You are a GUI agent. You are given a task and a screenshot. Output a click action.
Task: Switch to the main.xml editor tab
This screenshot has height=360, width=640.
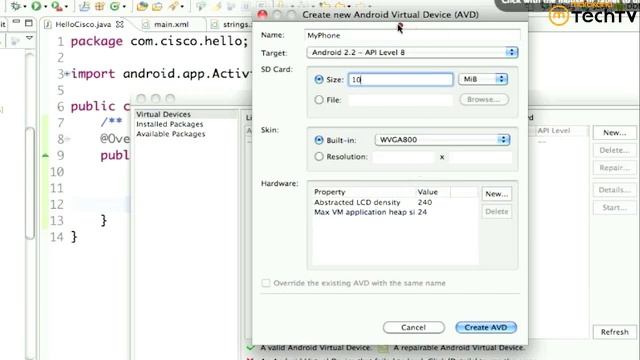coord(171,24)
